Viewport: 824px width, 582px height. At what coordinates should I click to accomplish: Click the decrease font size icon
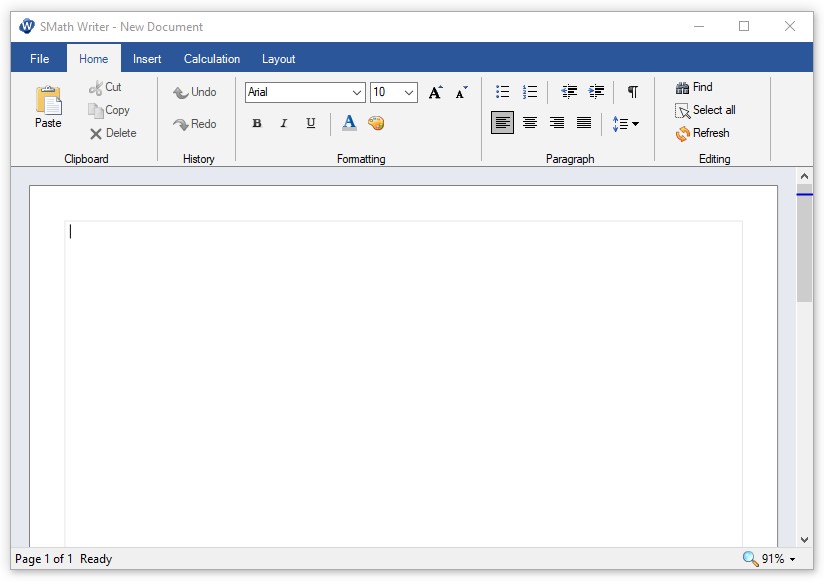(x=461, y=93)
